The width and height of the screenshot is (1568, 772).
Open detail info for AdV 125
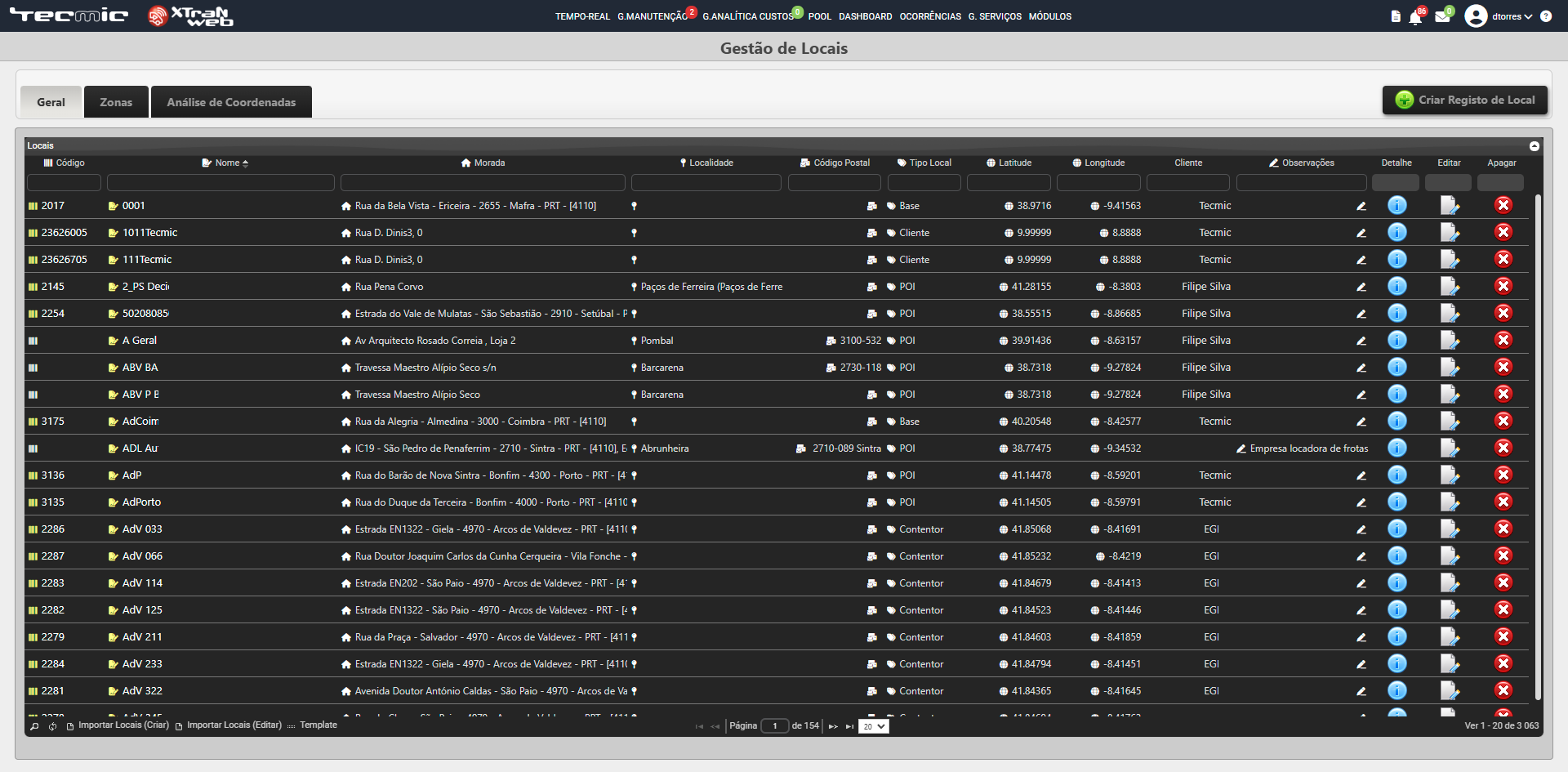click(x=1397, y=609)
